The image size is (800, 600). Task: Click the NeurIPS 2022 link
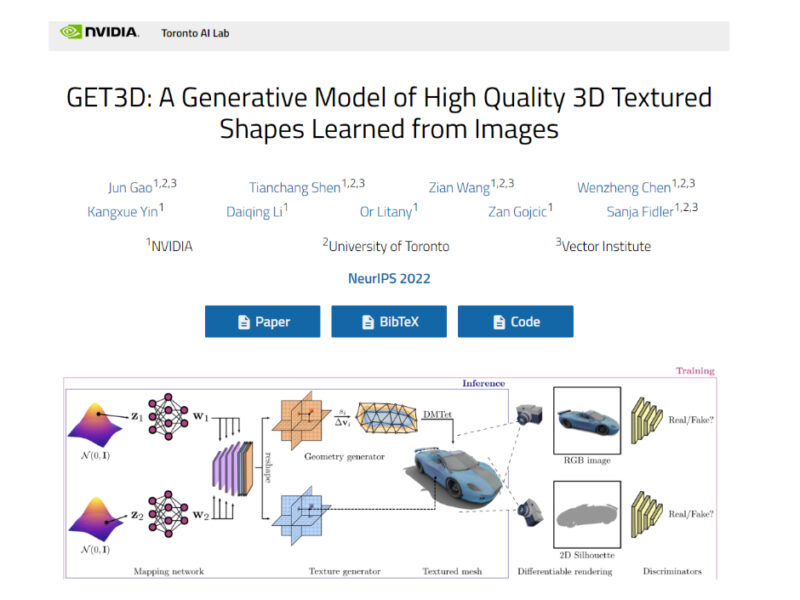[x=389, y=279]
